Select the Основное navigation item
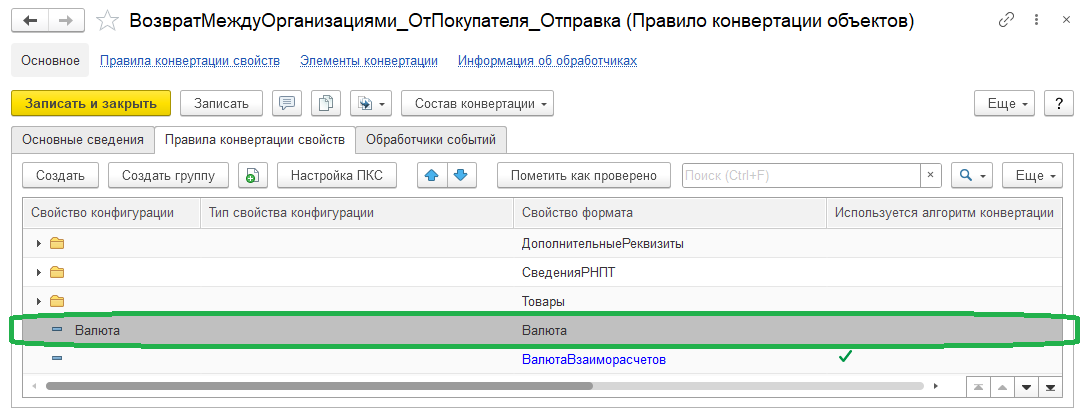Screen dimensions: 1083x418 pyautogui.click(x=50, y=60)
